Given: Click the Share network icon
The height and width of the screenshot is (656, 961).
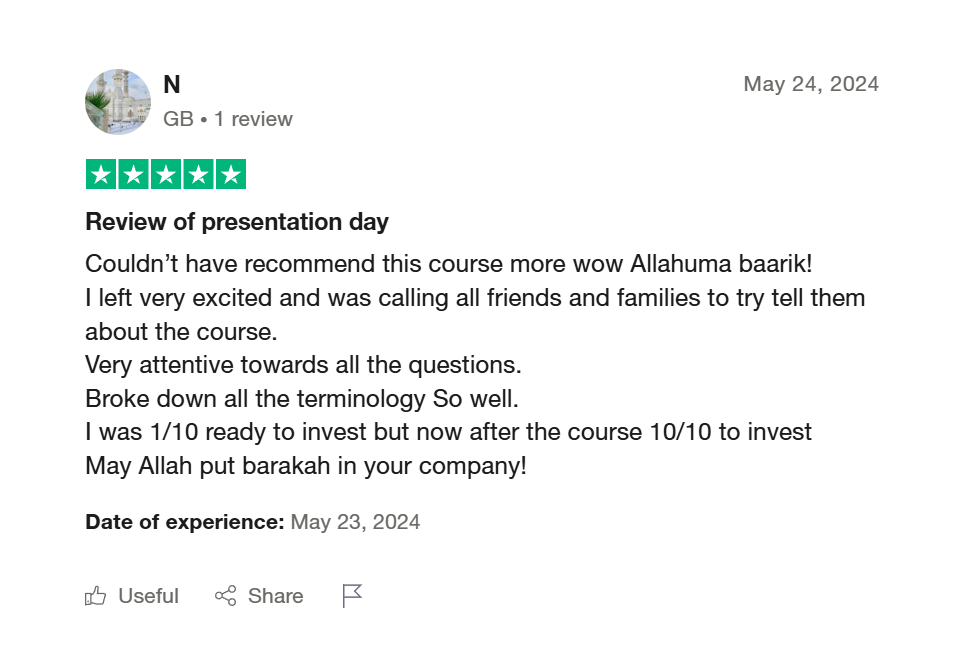Looking at the screenshot, I should (226, 596).
